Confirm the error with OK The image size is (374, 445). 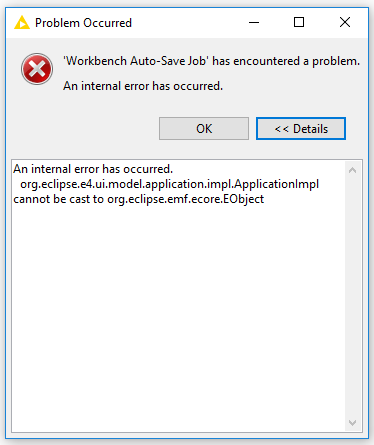coord(204,128)
